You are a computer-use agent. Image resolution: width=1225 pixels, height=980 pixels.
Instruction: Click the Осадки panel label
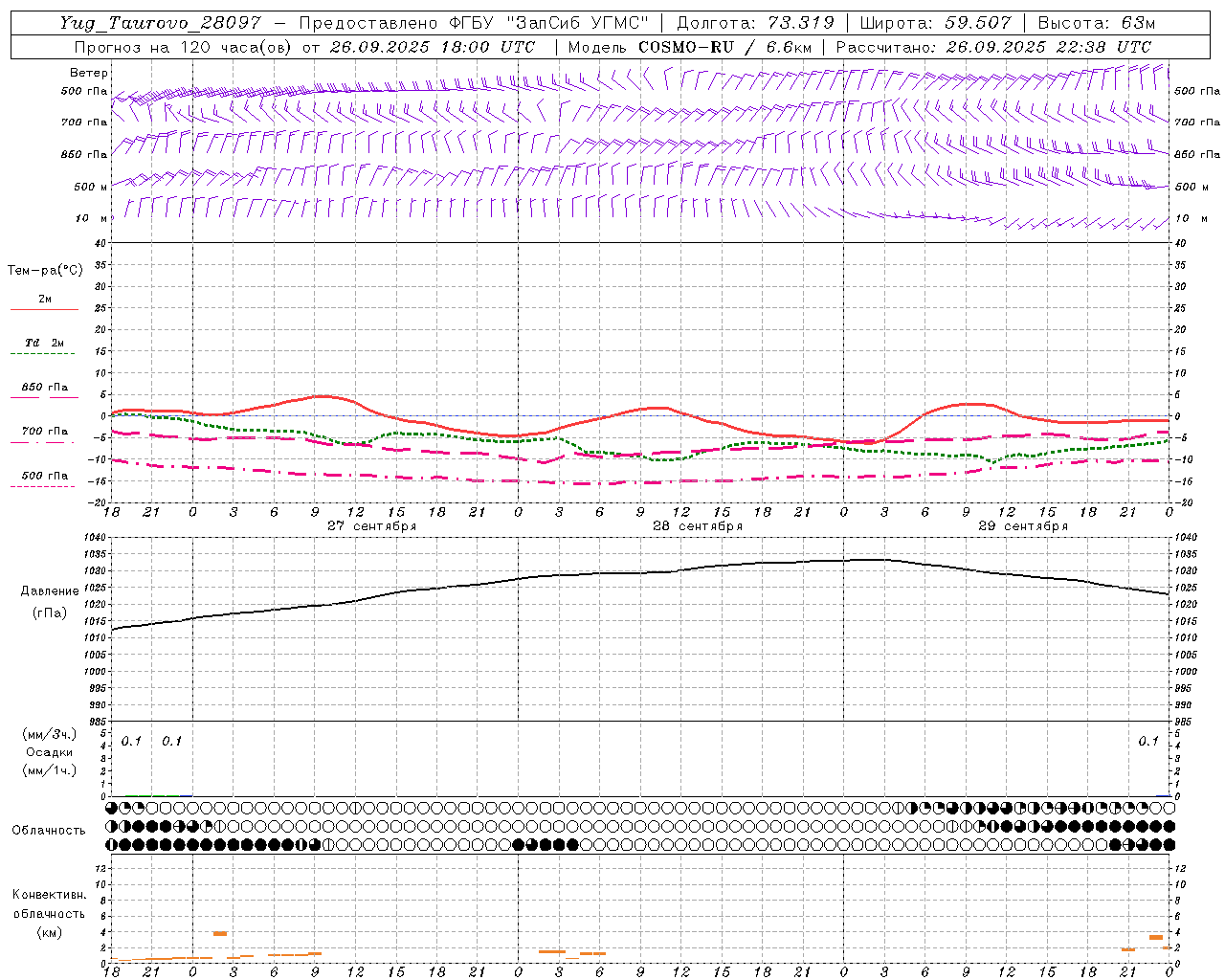(50, 752)
